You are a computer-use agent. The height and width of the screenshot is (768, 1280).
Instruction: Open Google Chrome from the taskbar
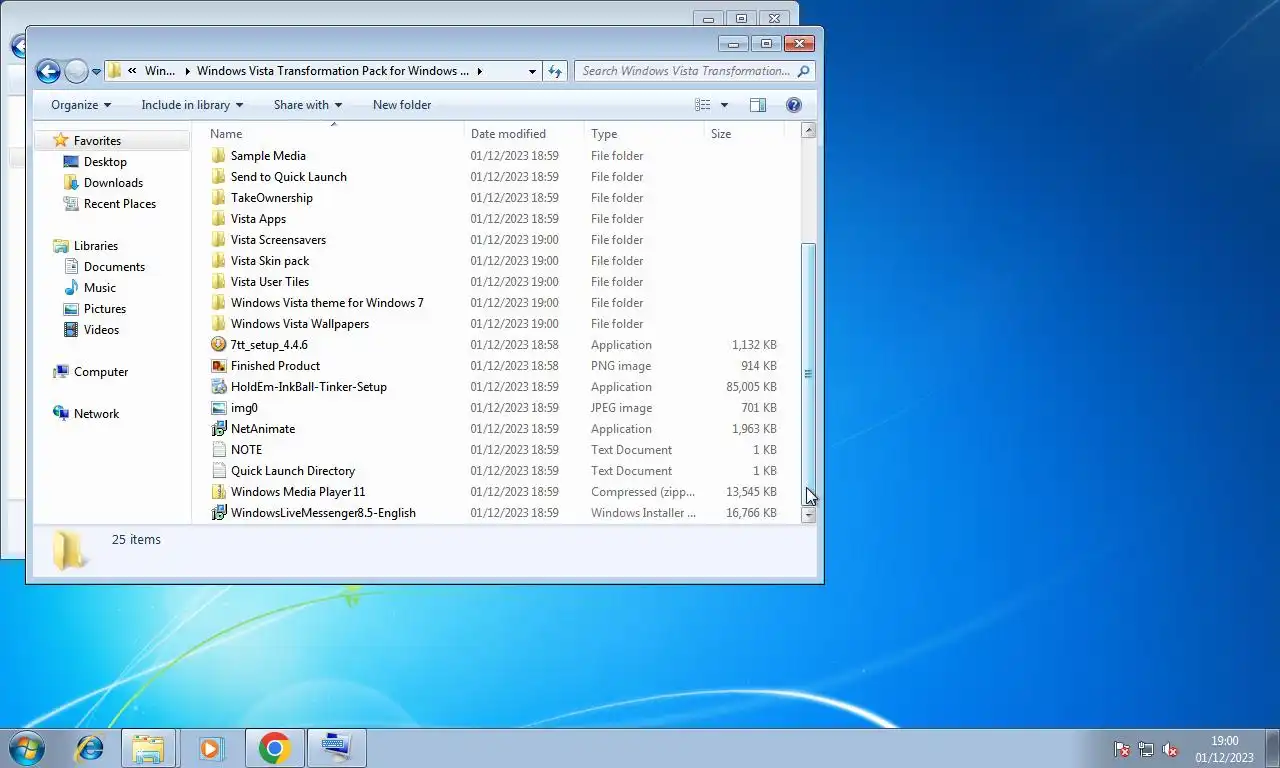(274, 748)
